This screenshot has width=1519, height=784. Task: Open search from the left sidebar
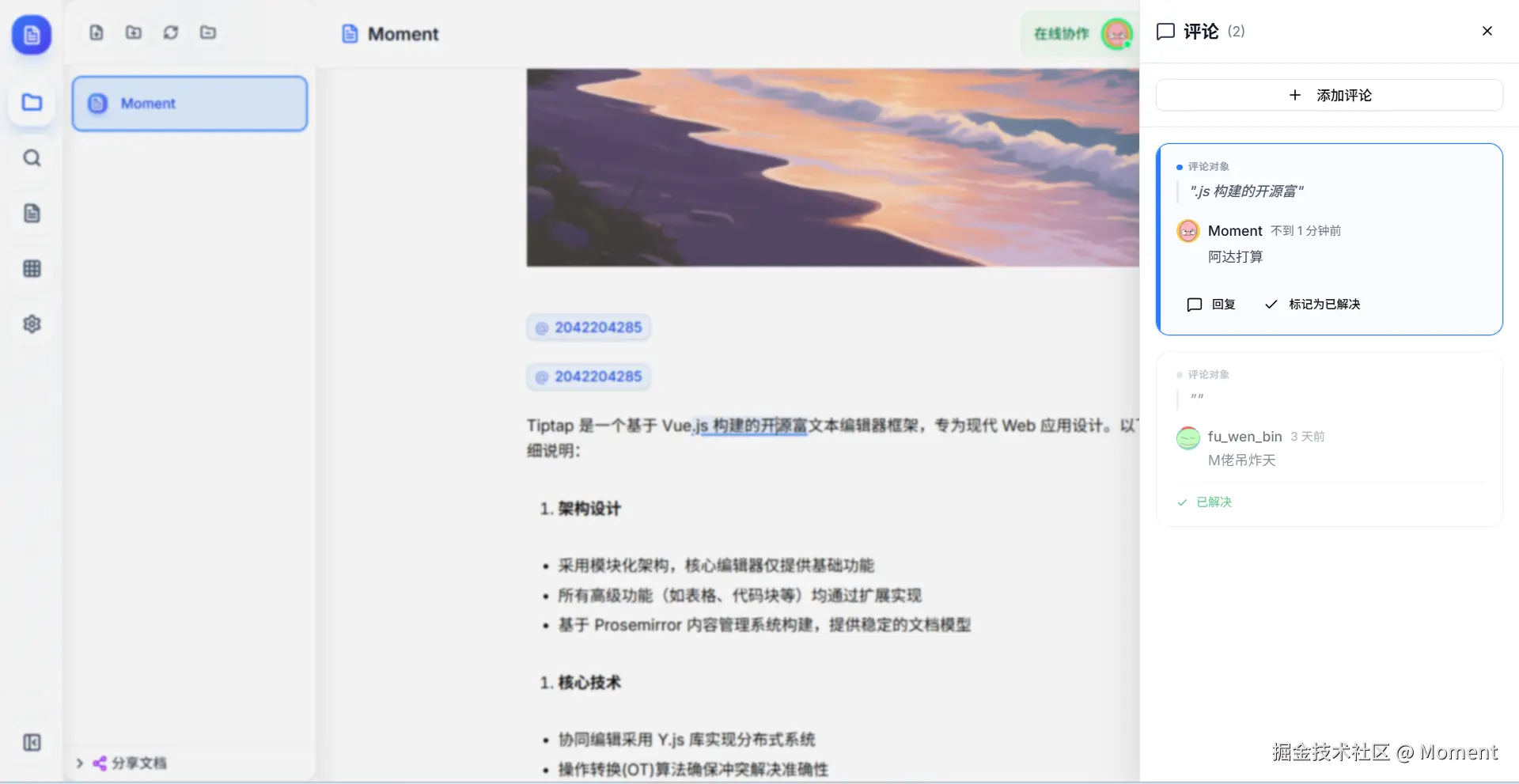[31, 157]
